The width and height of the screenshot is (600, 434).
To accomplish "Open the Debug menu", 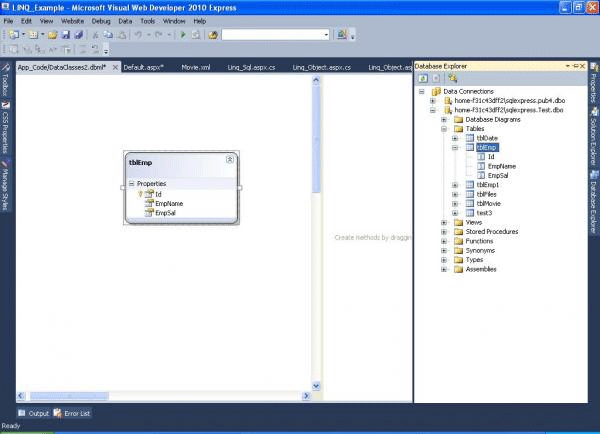I will click(x=101, y=21).
